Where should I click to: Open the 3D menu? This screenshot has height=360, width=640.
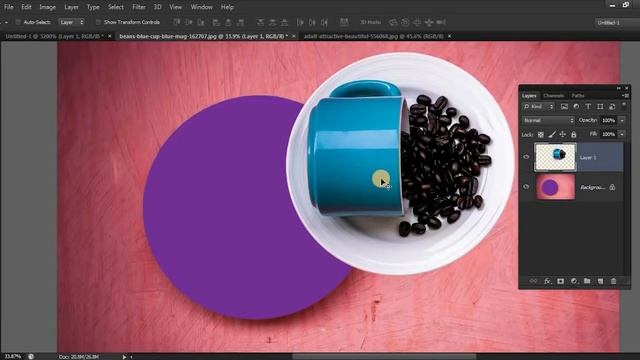pos(158,7)
